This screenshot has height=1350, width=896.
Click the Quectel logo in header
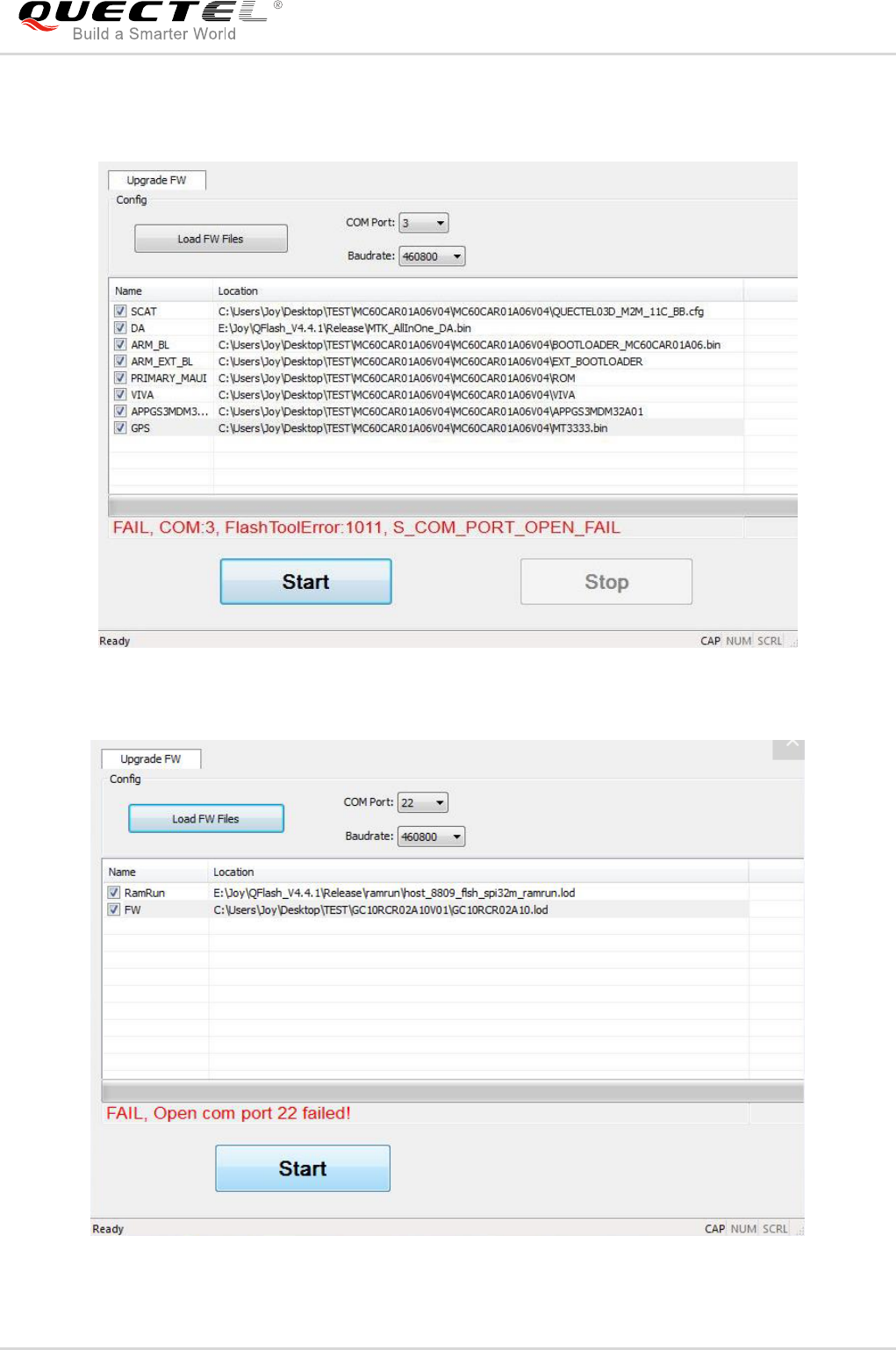[x=149, y=21]
